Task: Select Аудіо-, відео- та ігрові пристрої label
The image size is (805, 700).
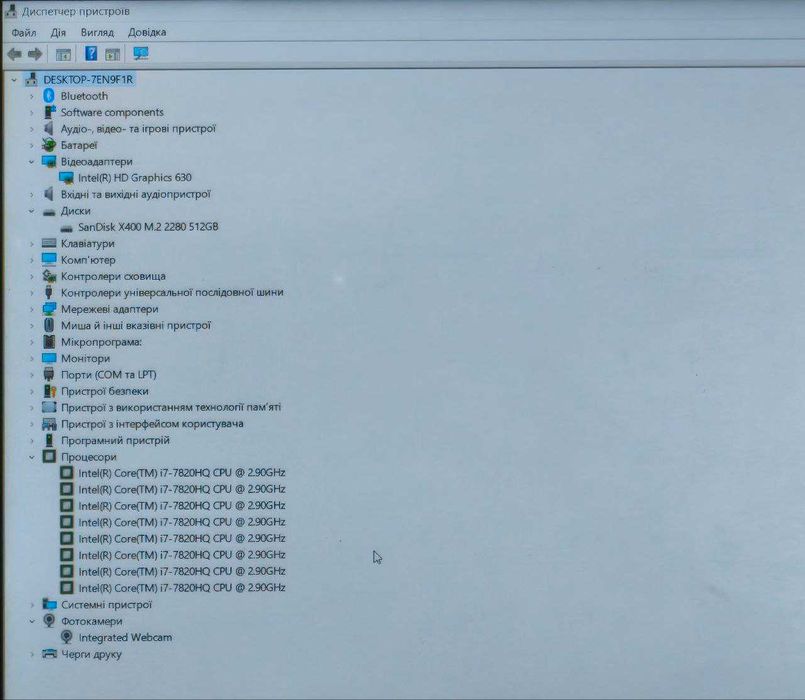Action: pos(138,128)
